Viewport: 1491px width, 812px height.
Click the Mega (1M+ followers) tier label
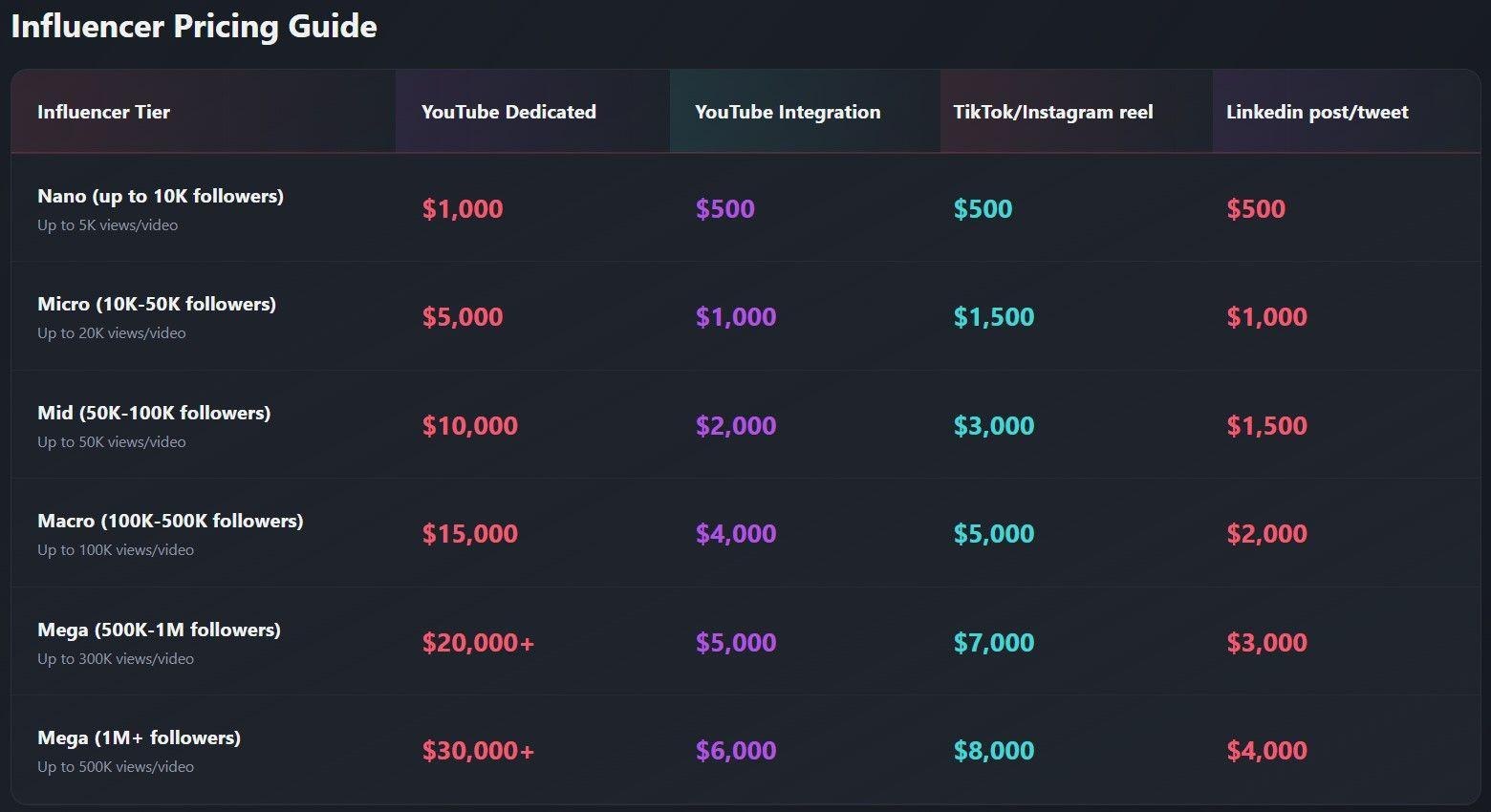(139, 737)
